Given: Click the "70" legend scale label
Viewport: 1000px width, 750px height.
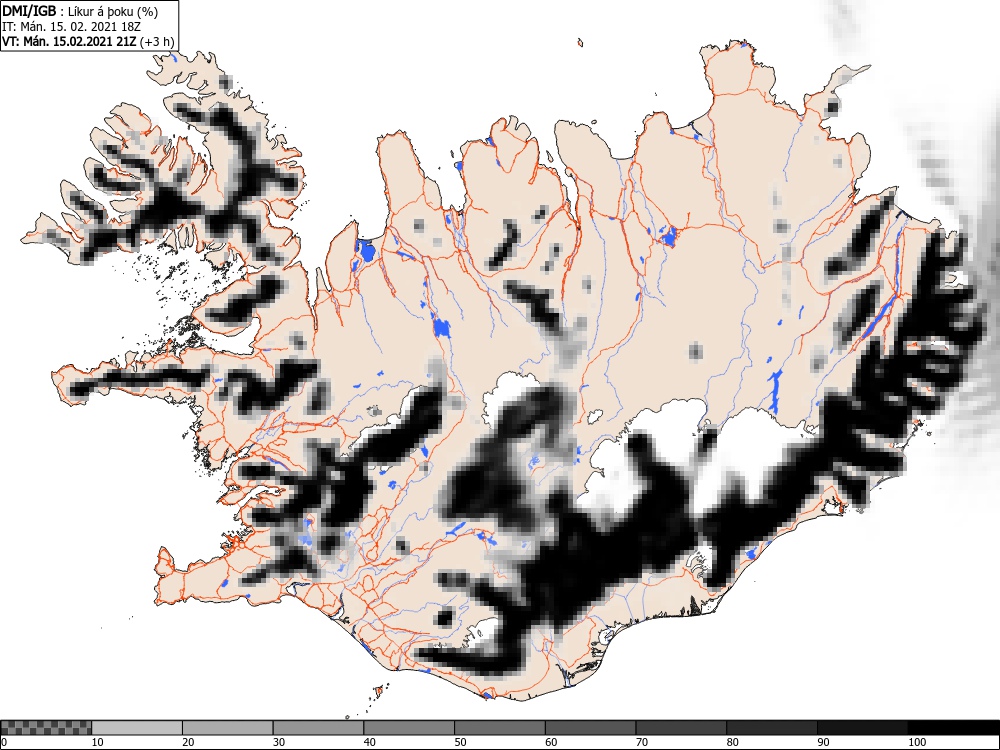Looking at the screenshot, I should 641,742.
